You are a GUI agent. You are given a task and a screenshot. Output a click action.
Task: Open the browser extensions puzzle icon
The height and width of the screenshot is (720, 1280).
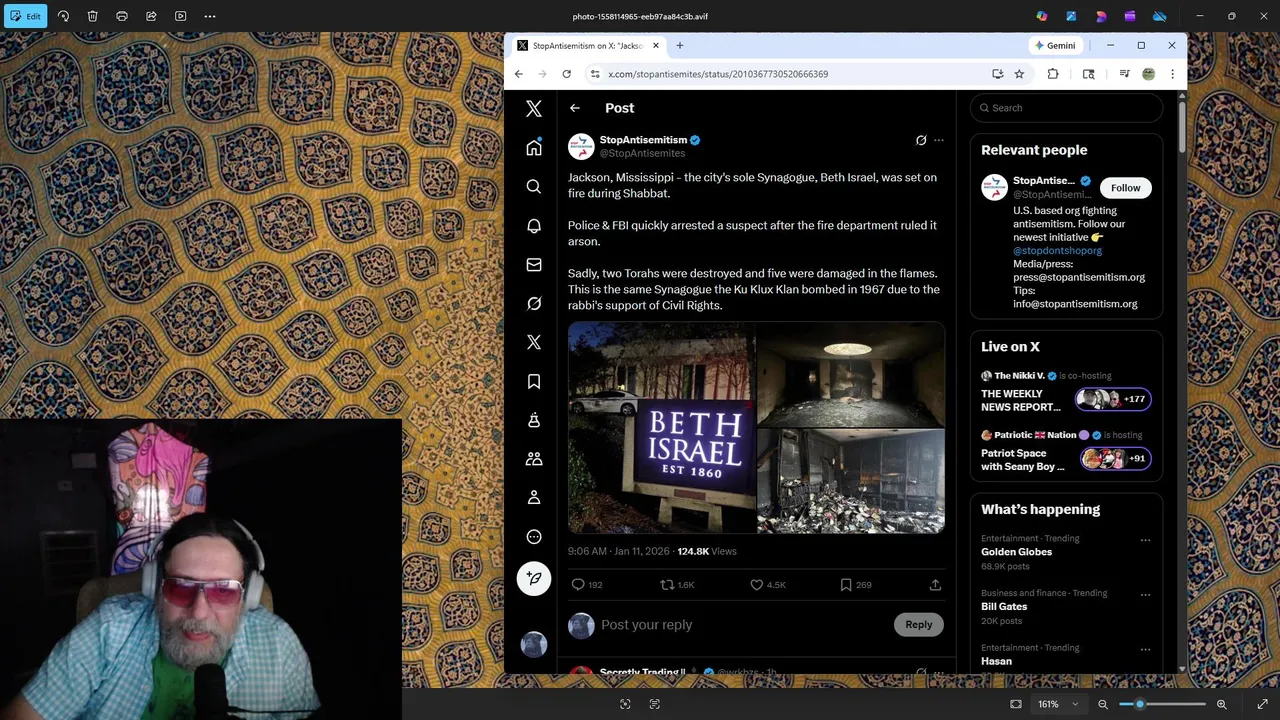[x=1053, y=74]
